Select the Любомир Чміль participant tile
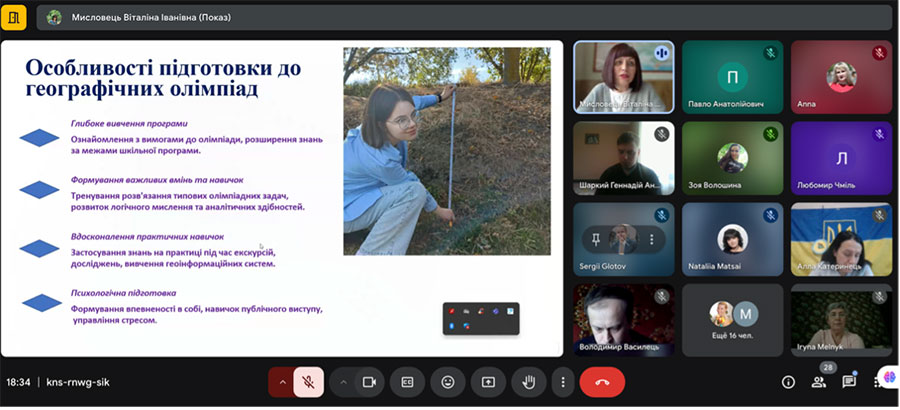The width and height of the screenshot is (900, 410). click(x=841, y=158)
